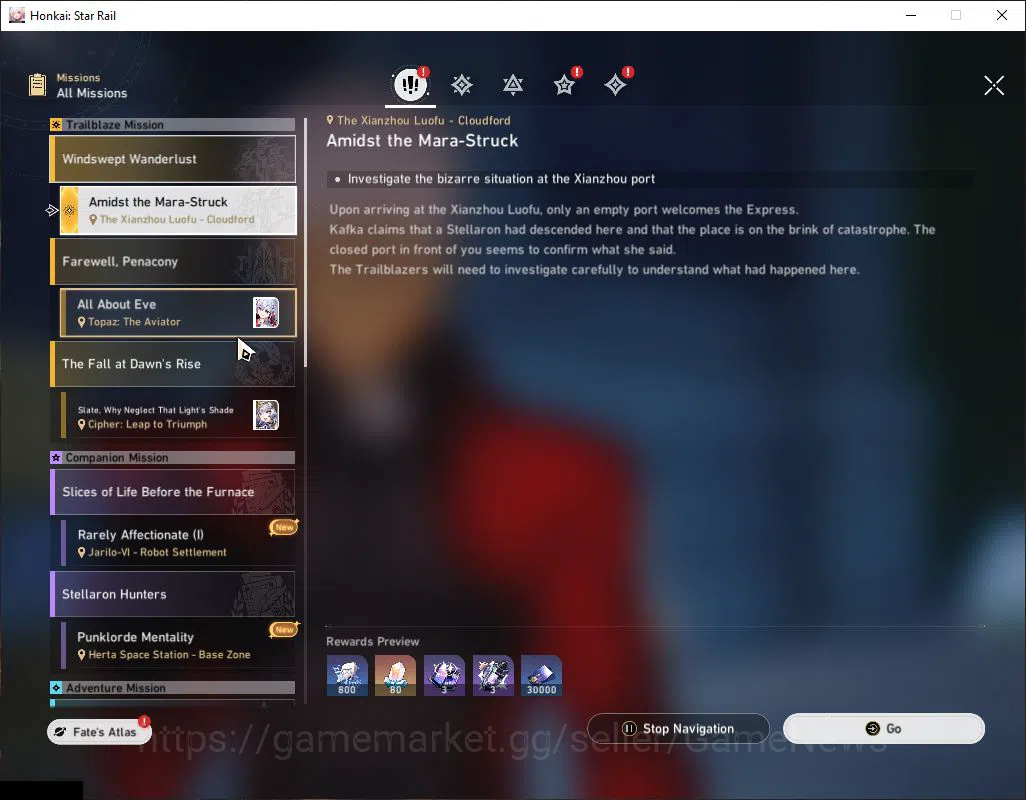
Task: Select Amidst the Mara-Struck mission
Action: click(178, 210)
